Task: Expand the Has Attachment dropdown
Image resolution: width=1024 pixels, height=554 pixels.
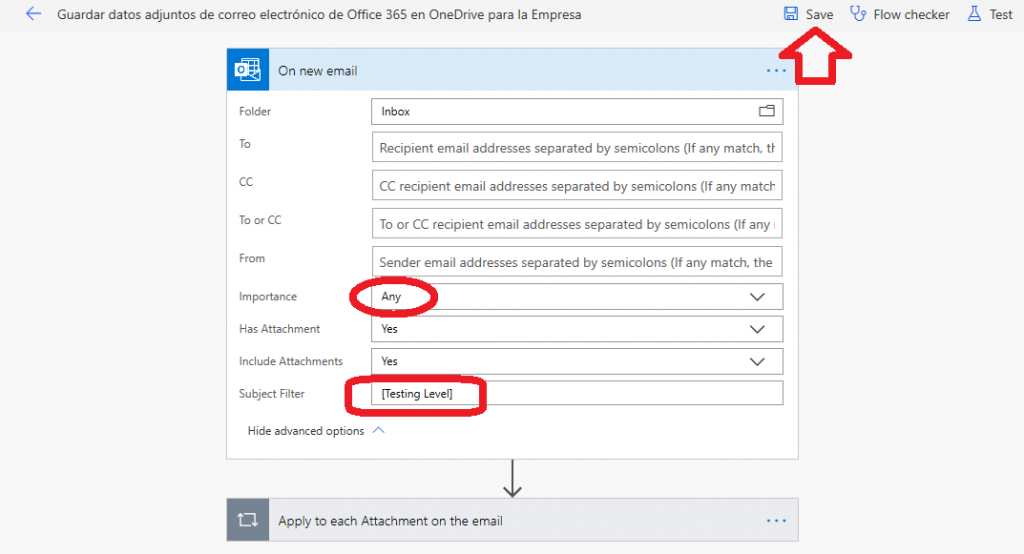Action: coord(757,329)
